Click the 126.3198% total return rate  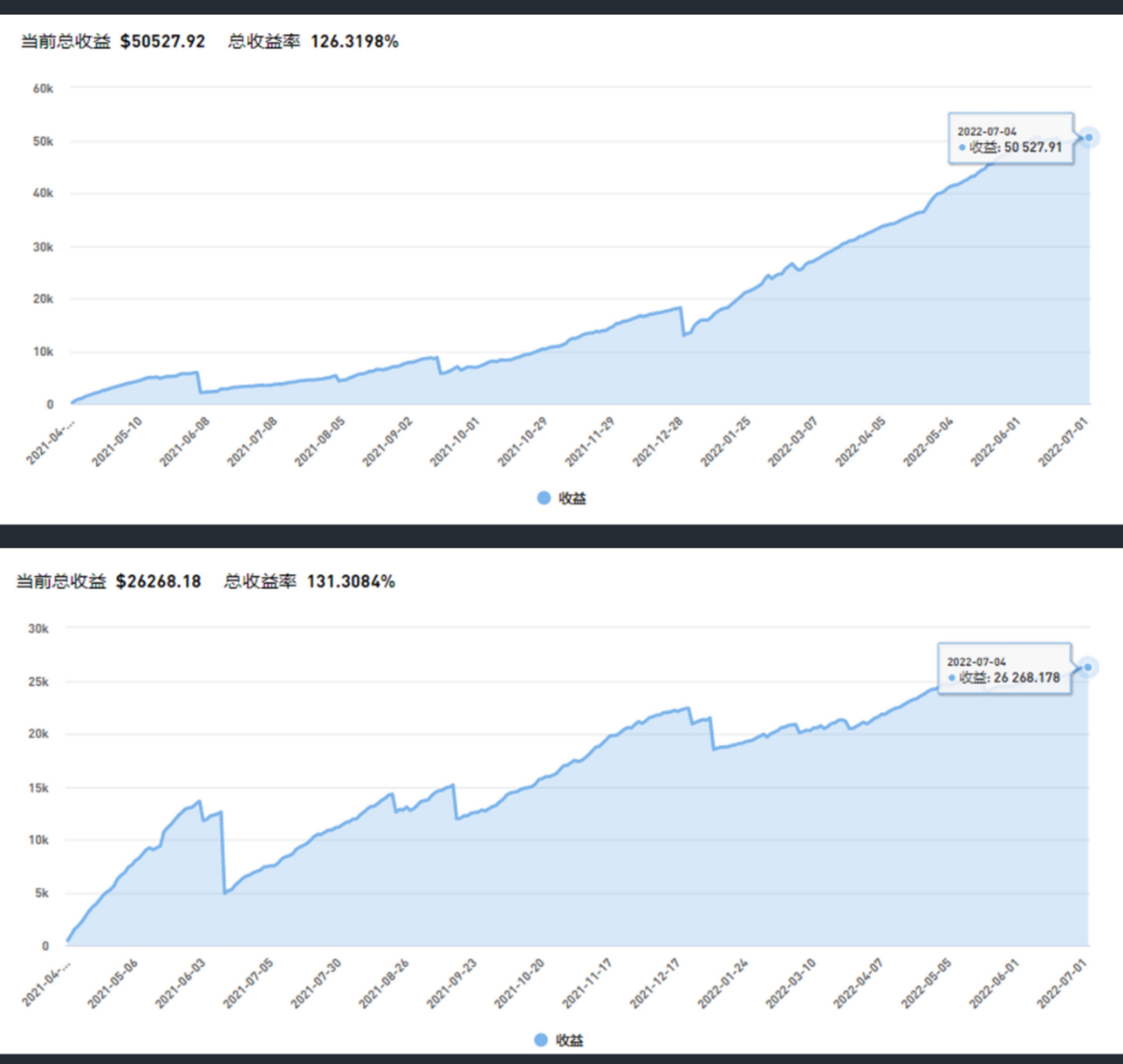point(354,41)
